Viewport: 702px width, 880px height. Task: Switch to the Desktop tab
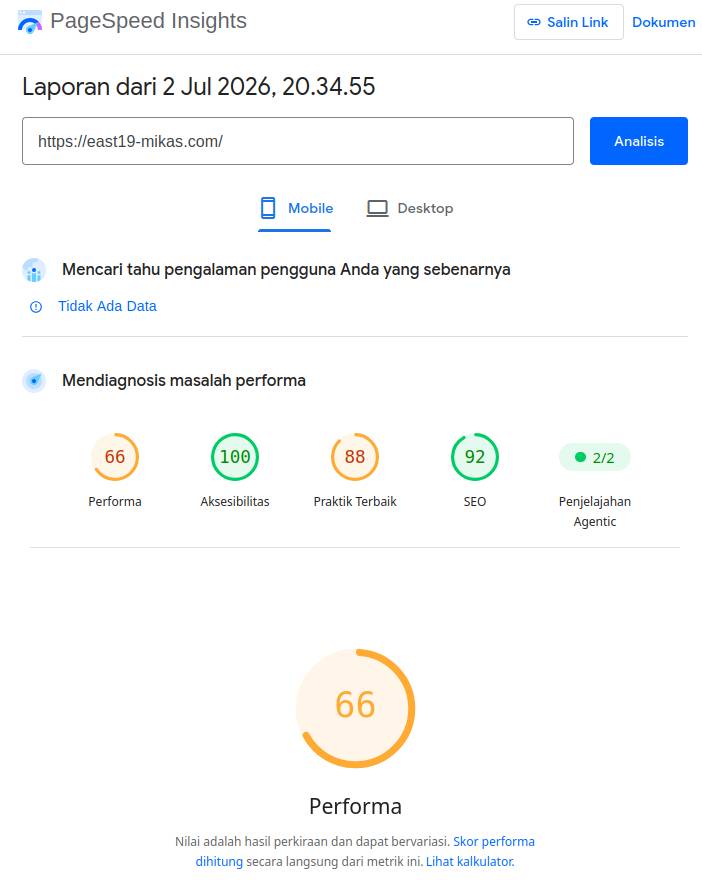[x=410, y=209]
